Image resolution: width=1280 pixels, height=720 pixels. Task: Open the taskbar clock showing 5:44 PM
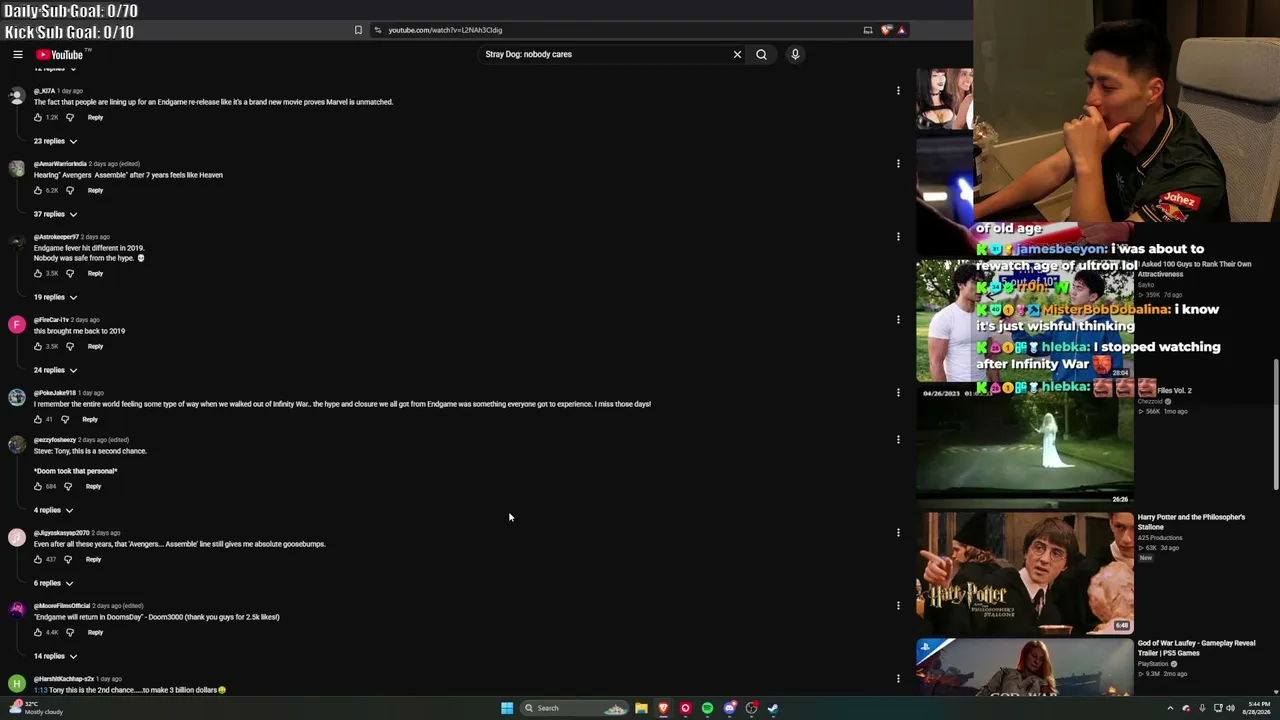click(1257, 708)
